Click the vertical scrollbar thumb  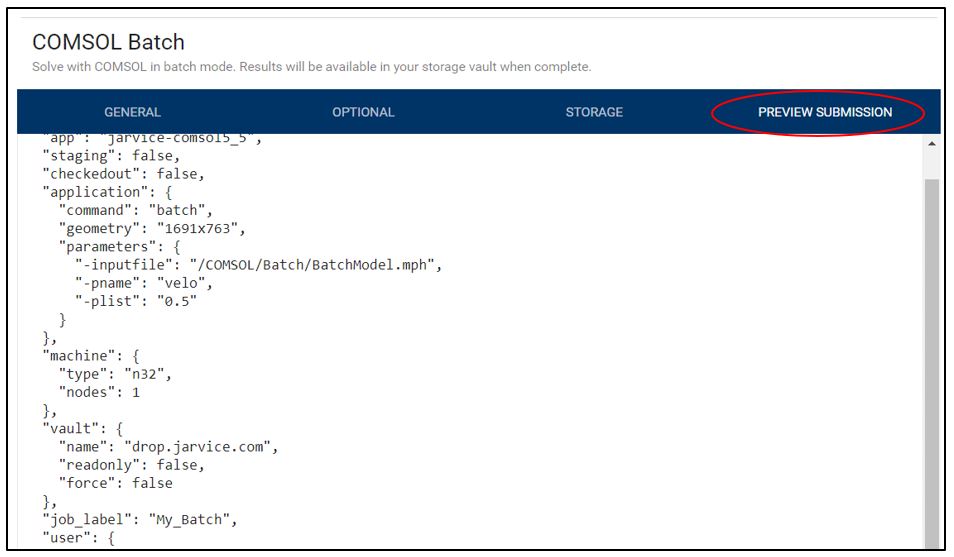pyautogui.click(x=931, y=363)
